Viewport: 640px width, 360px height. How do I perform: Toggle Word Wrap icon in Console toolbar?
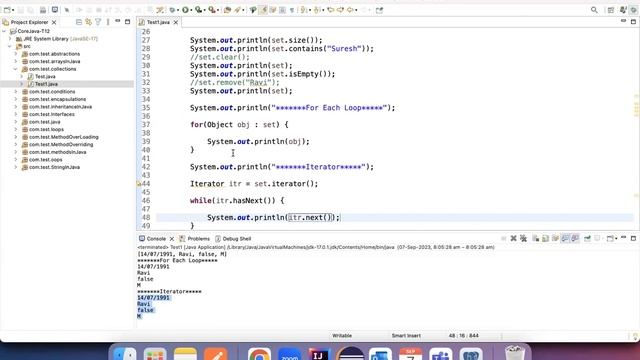point(555,238)
